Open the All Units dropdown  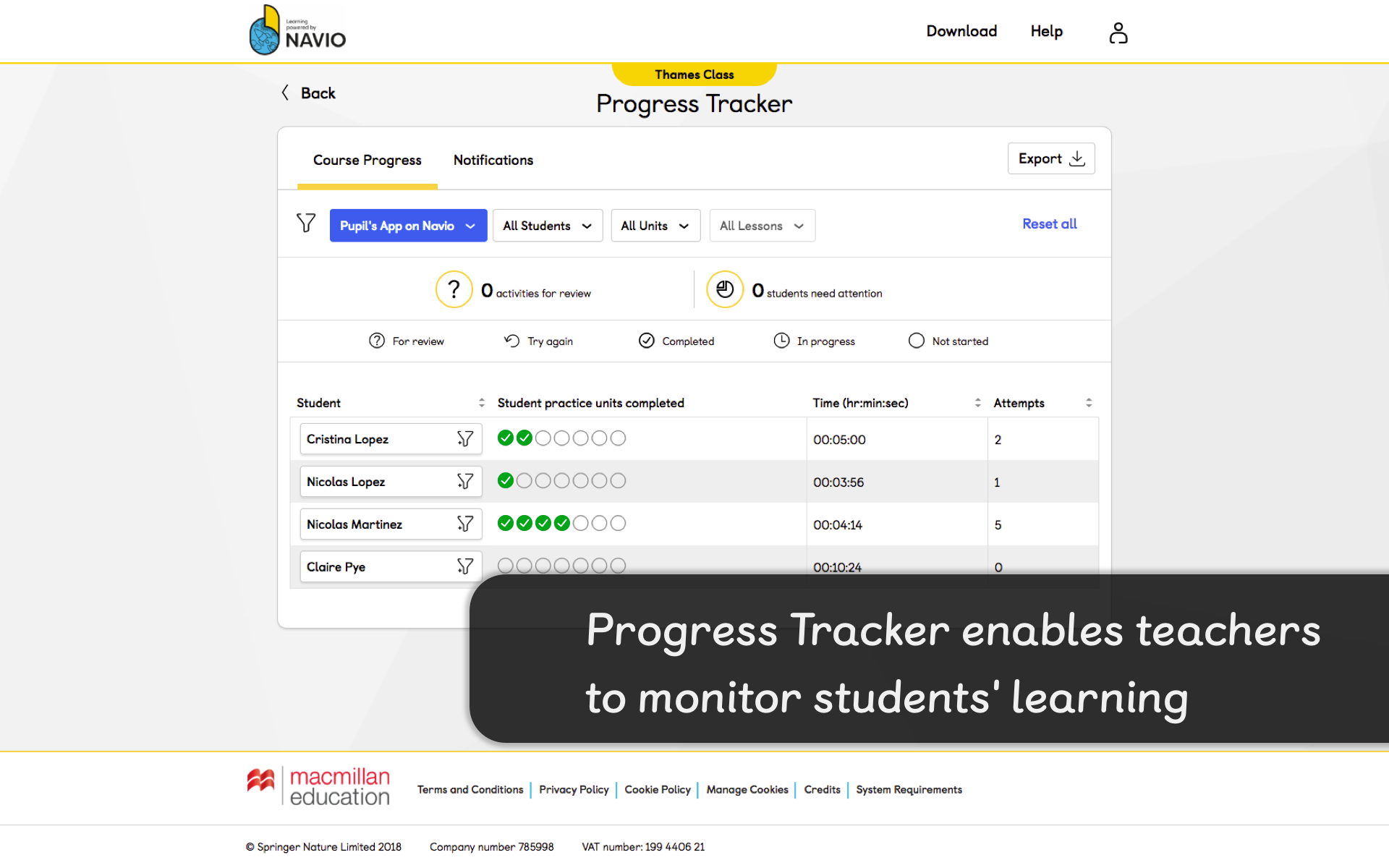coord(655,226)
